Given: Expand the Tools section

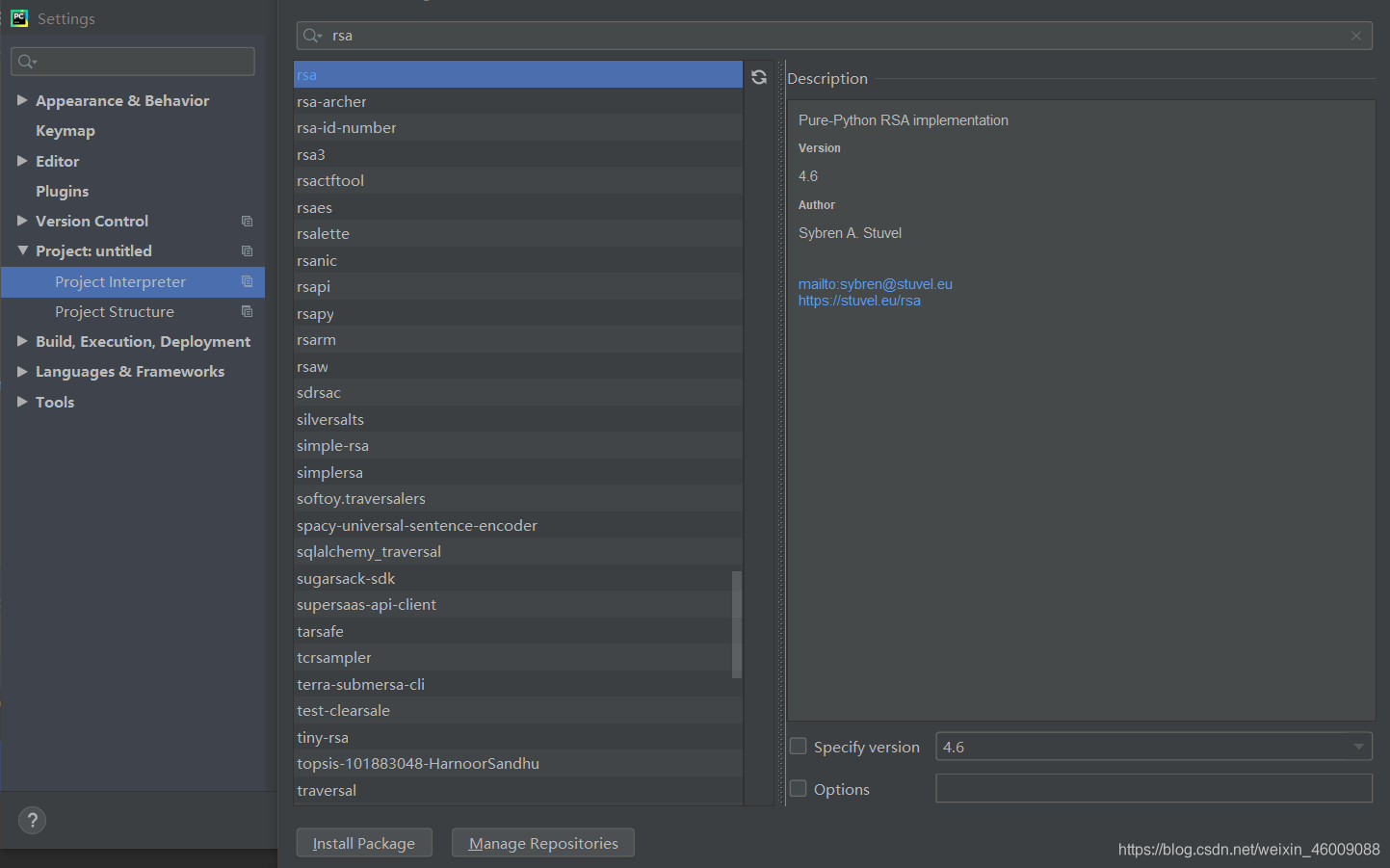Looking at the screenshot, I should tap(22, 402).
